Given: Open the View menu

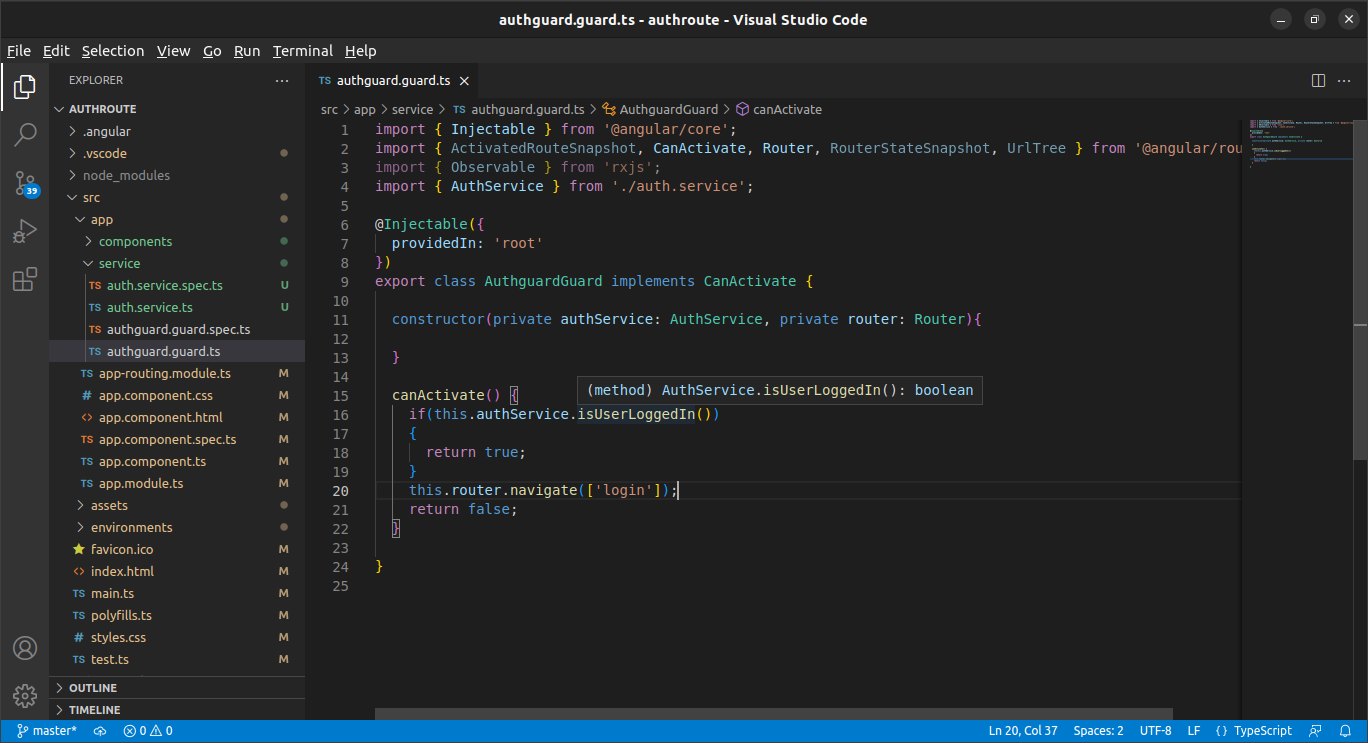Looking at the screenshot, I should click(x=174, y=51).
